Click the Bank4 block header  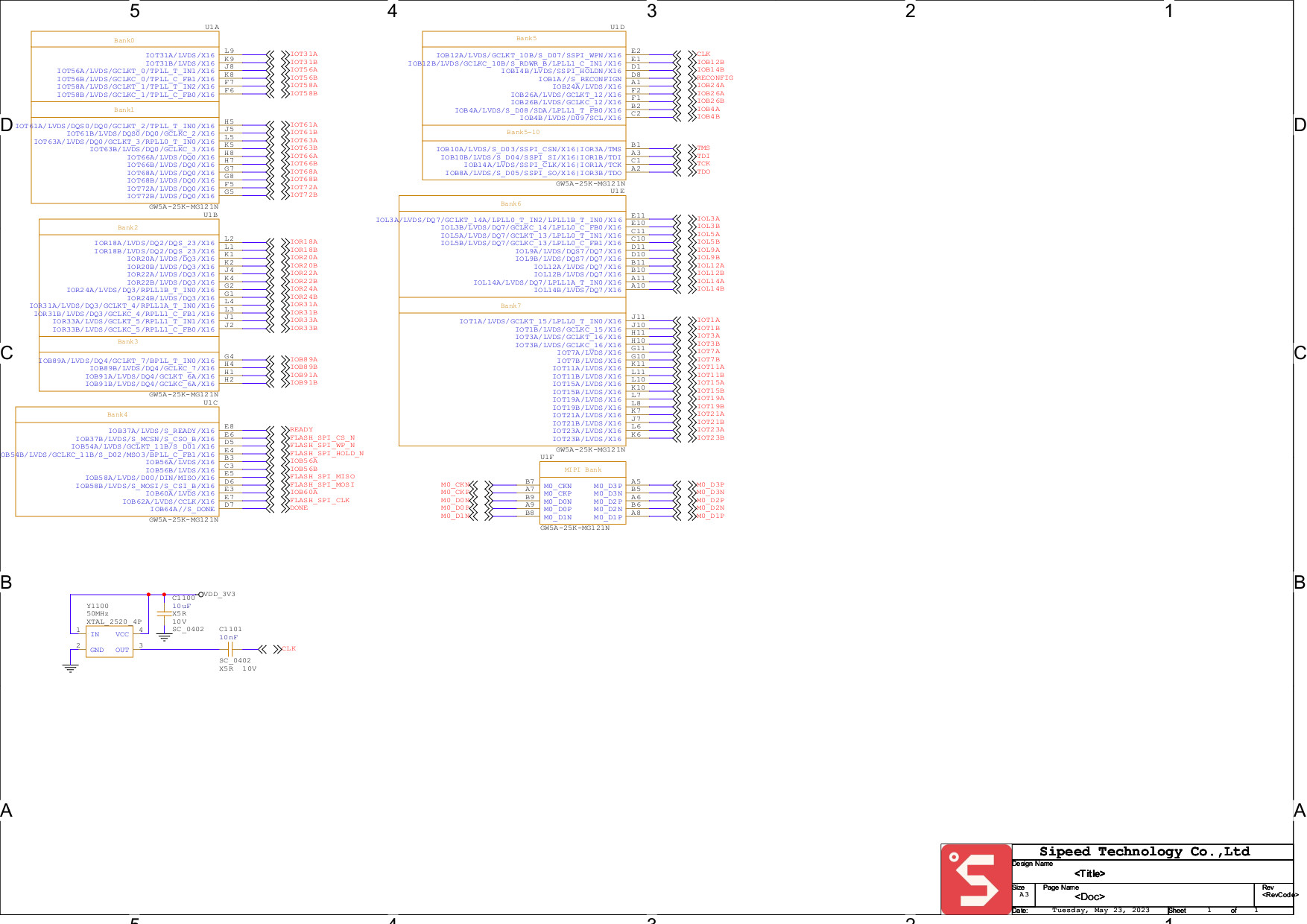tap(117, 414)
